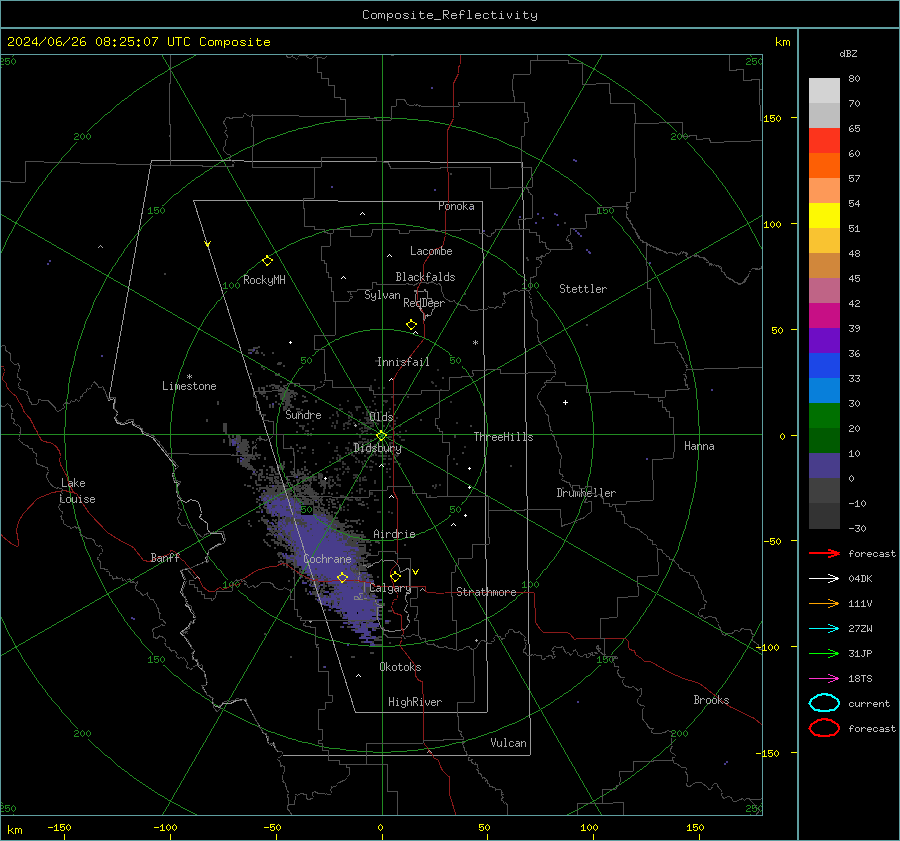Screen dimensions: 900x841
Task: Select the cyan 'current' ellipse icon
Action: pos(824,703)
